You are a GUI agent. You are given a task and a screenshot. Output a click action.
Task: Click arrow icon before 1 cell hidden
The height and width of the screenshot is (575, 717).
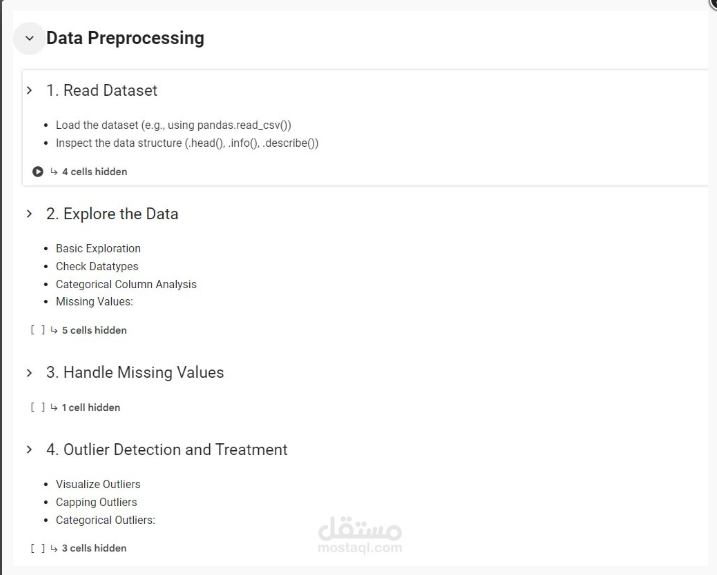pos(54,407)
